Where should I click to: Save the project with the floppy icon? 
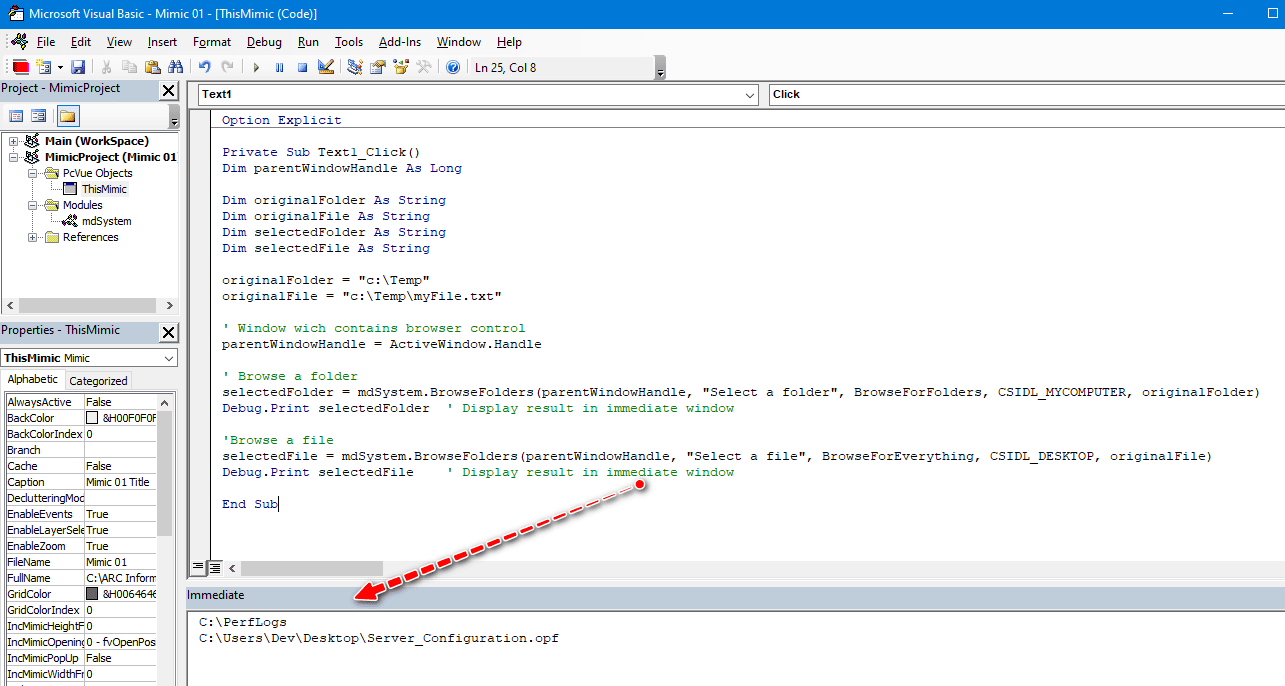(77, 67)
